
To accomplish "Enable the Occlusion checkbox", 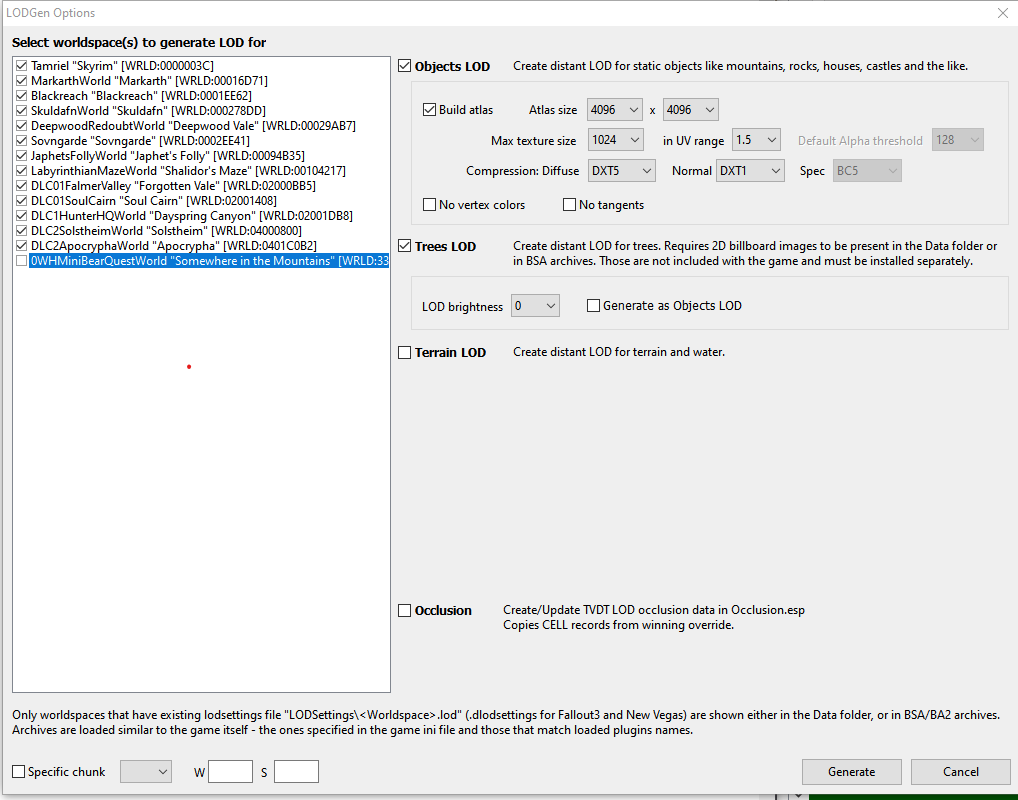I will [x=404, y=610].
